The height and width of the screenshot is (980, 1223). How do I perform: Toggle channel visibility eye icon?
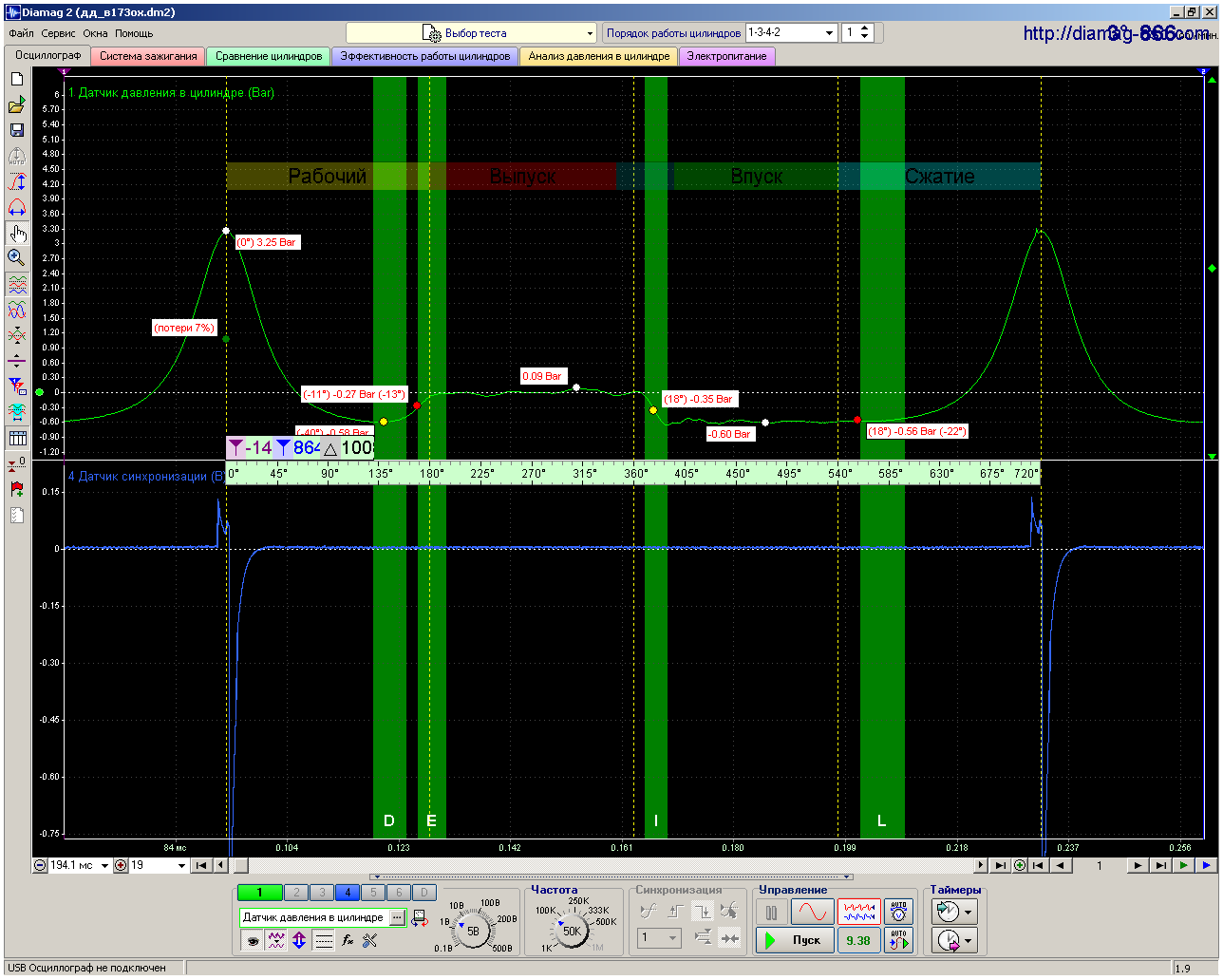[x=253, y=941]
